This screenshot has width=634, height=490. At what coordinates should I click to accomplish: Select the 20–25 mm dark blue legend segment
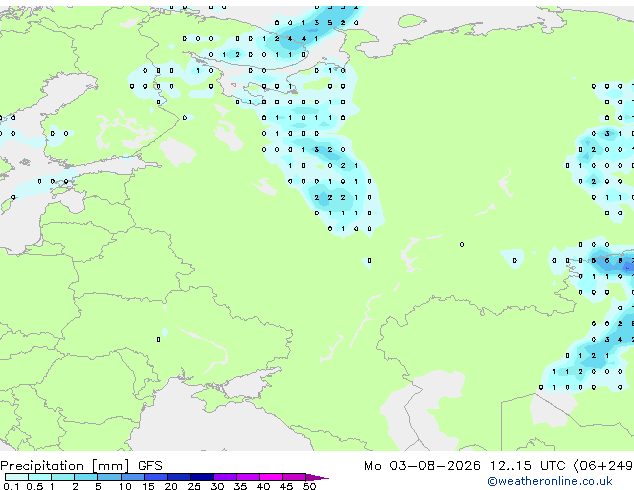coord(179,477)
